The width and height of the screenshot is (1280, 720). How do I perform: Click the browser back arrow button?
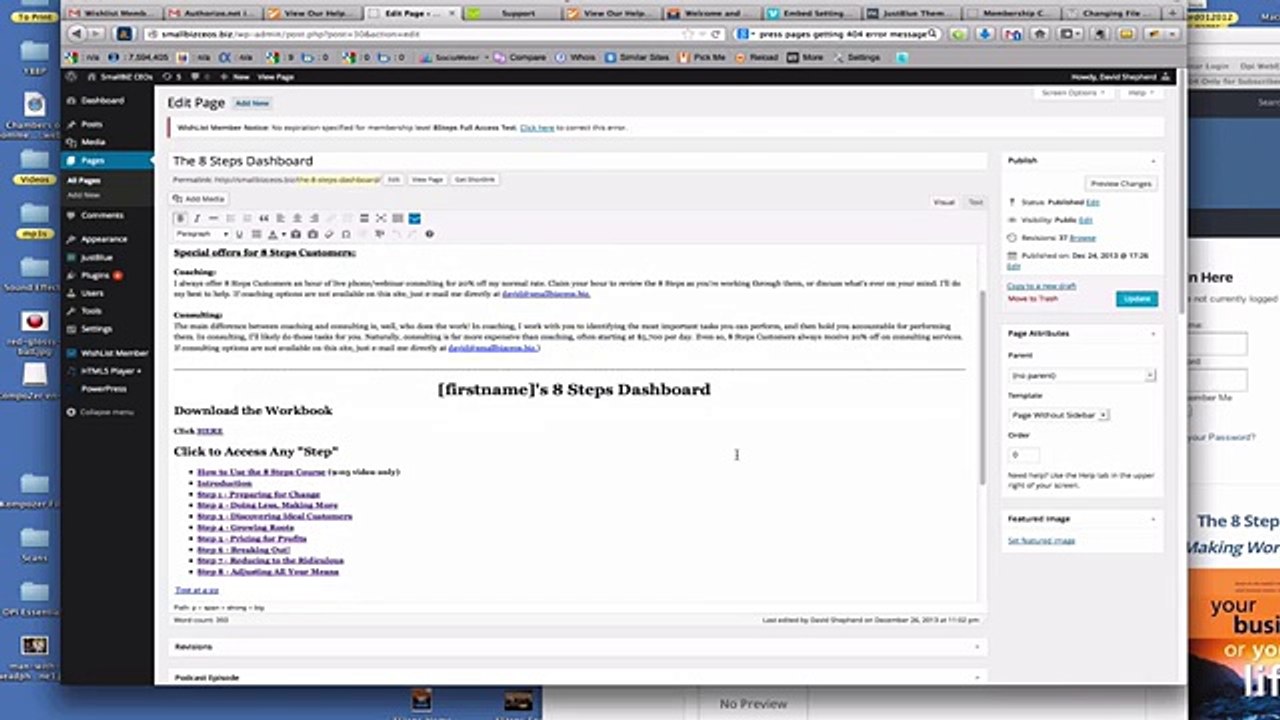77,34
